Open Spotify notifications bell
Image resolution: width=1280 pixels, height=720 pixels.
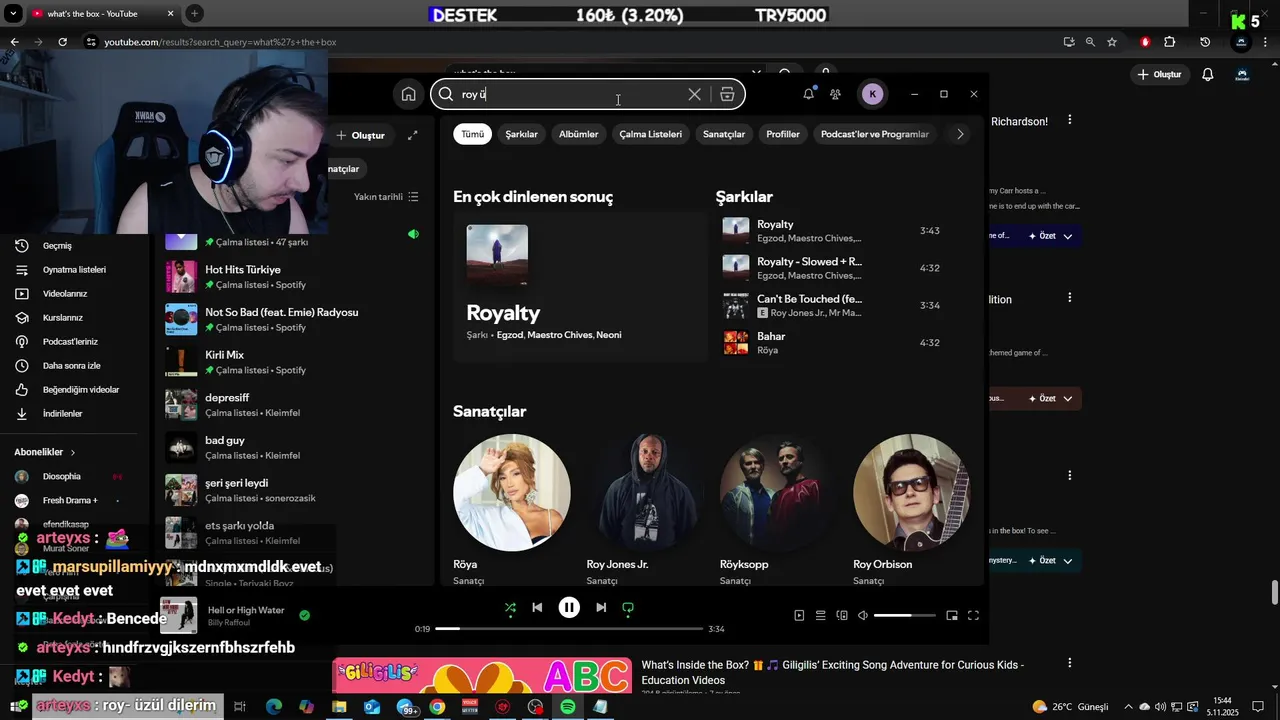808,94
